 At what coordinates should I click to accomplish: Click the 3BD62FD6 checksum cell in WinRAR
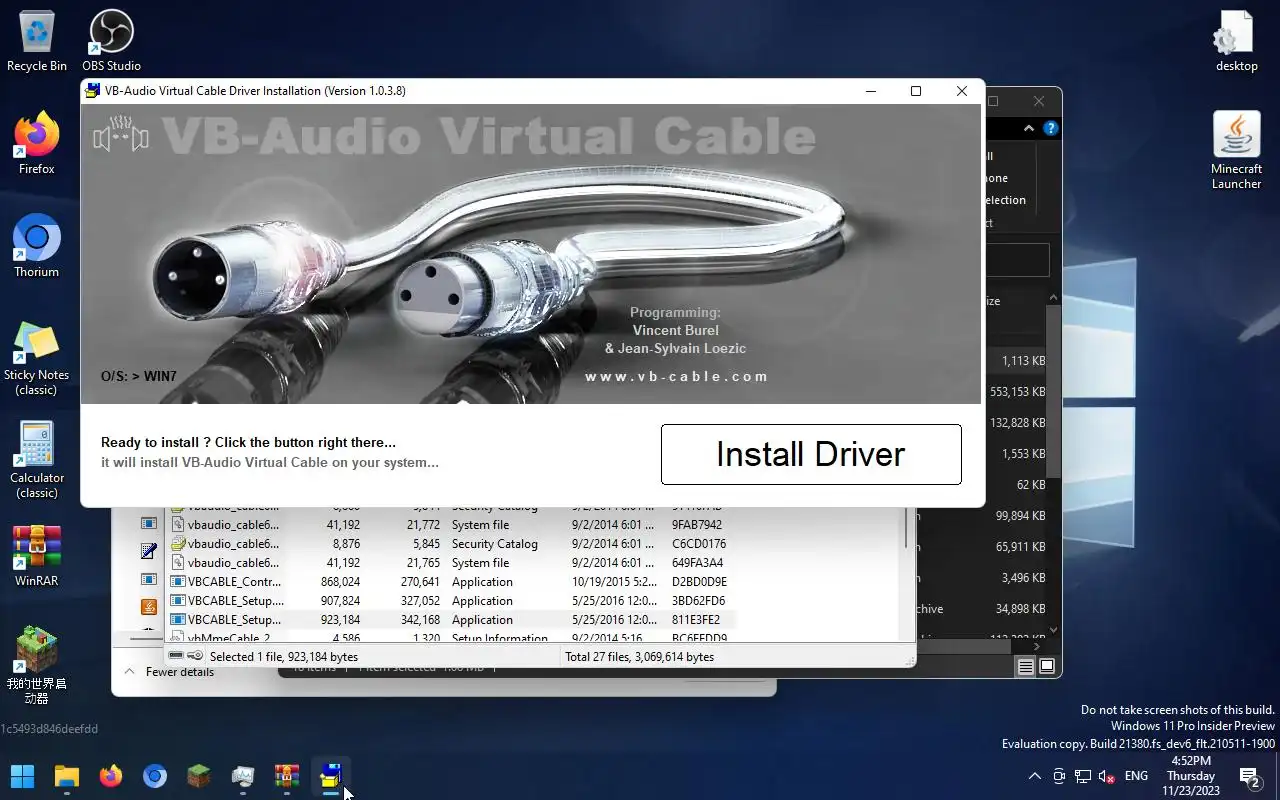pyautogui.click(x=698, y=601)
